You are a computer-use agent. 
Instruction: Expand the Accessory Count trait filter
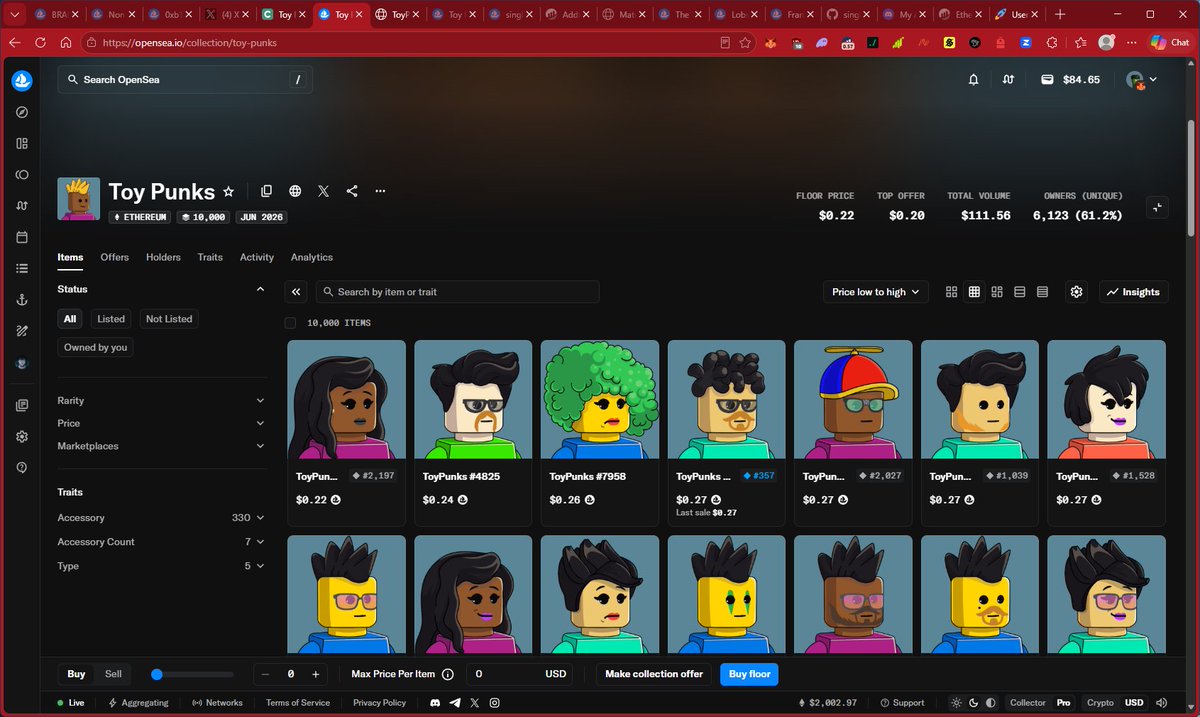click(x=162, y=542)
